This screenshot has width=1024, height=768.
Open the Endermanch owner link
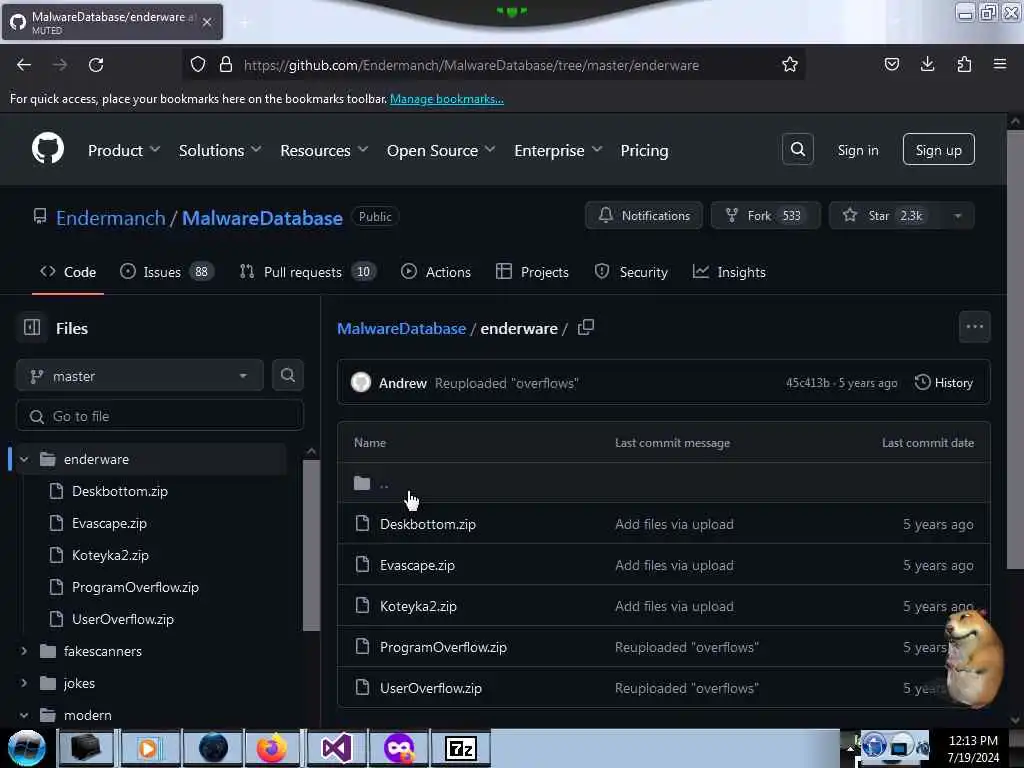point(110,217)
